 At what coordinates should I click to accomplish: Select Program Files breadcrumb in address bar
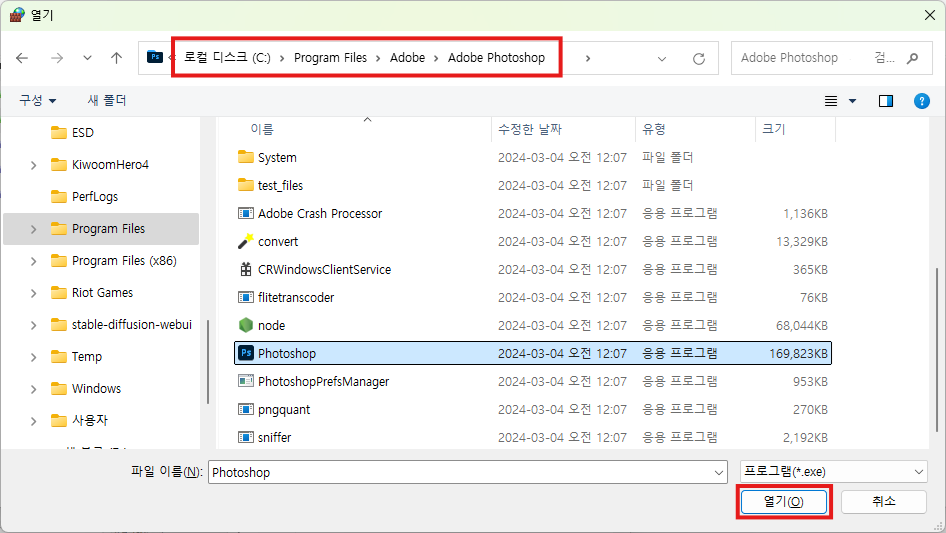[x=330, y=57]
